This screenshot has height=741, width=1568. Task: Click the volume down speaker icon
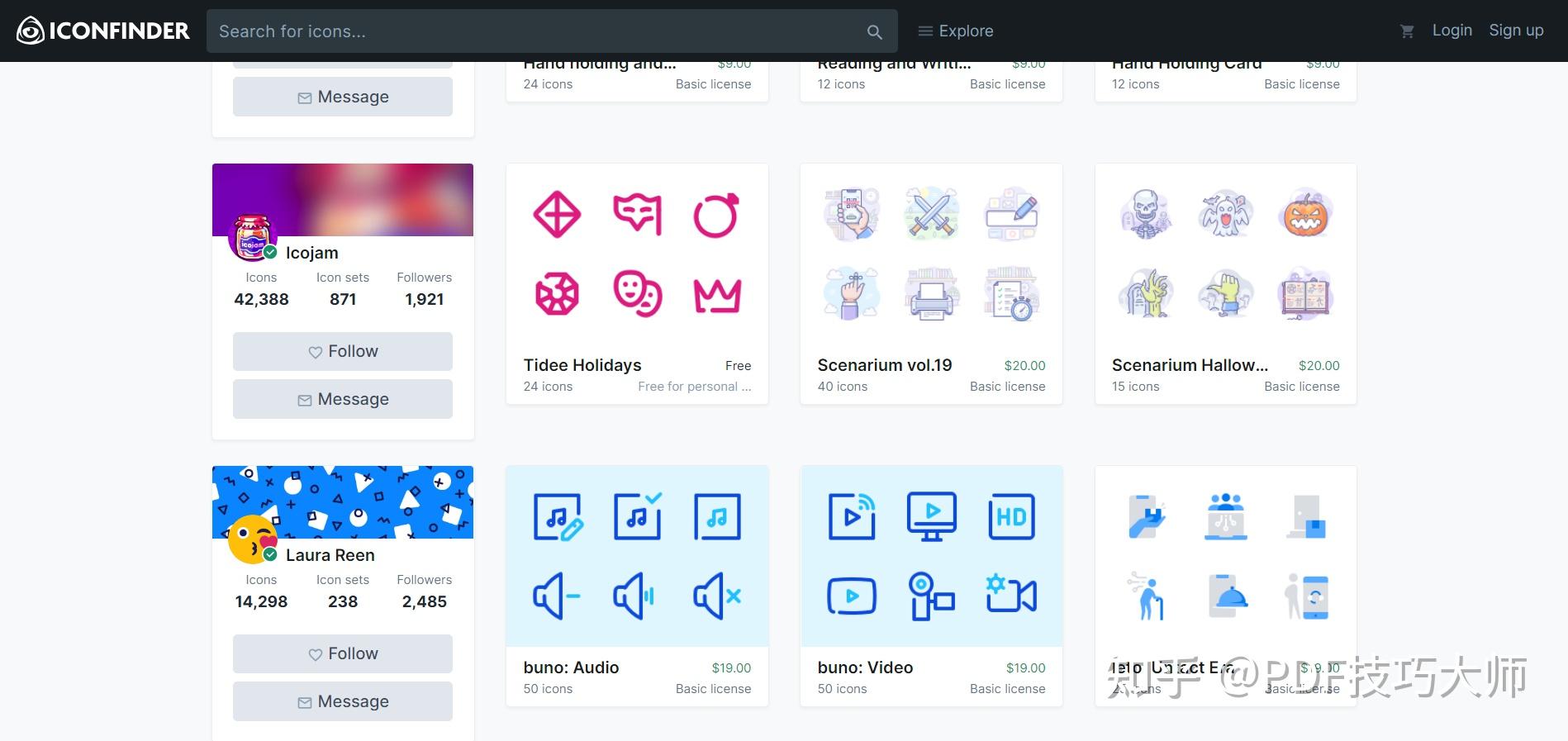[558, 596]
